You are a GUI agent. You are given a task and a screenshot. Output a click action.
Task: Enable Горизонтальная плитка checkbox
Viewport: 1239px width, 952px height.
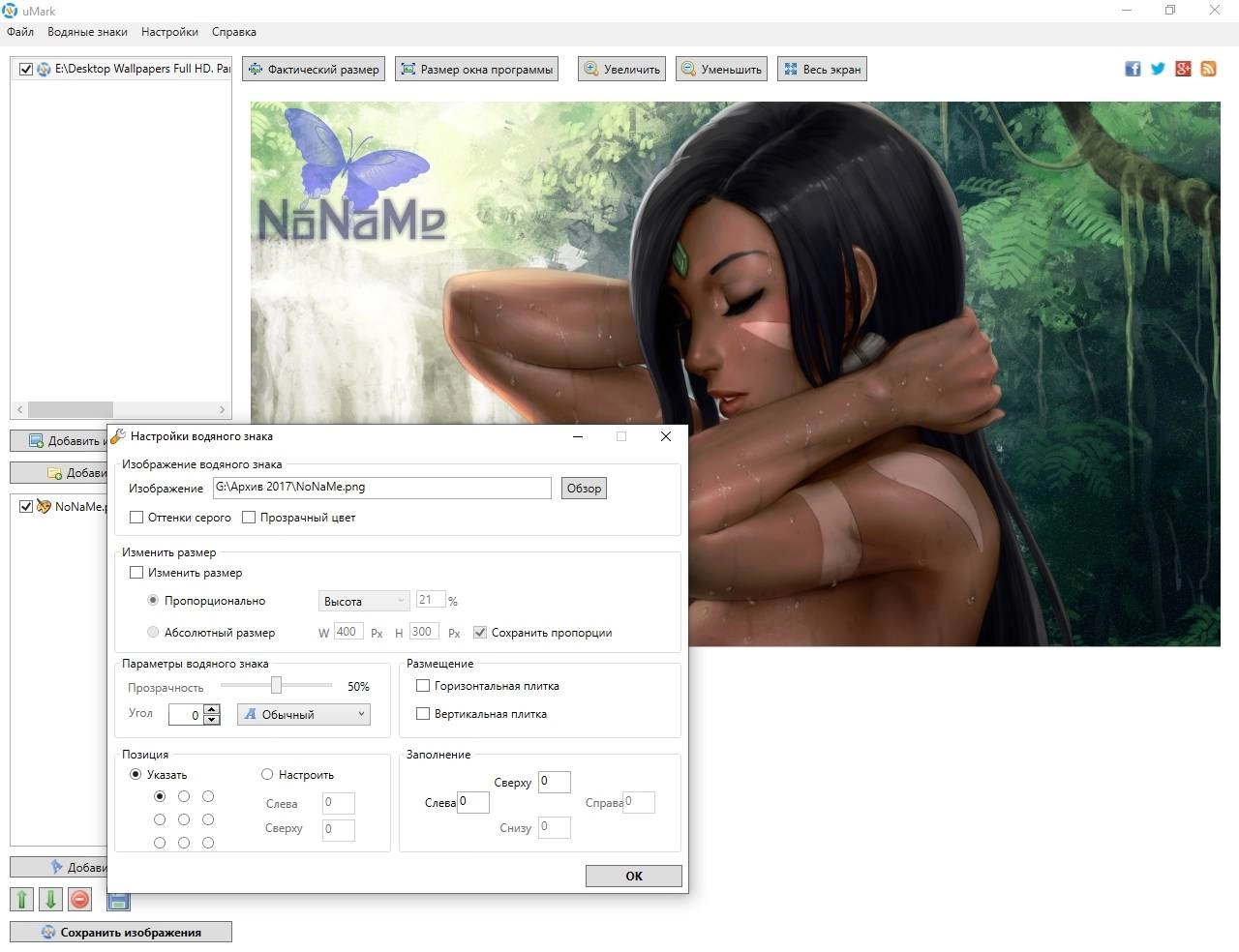[x=423, y=686]
